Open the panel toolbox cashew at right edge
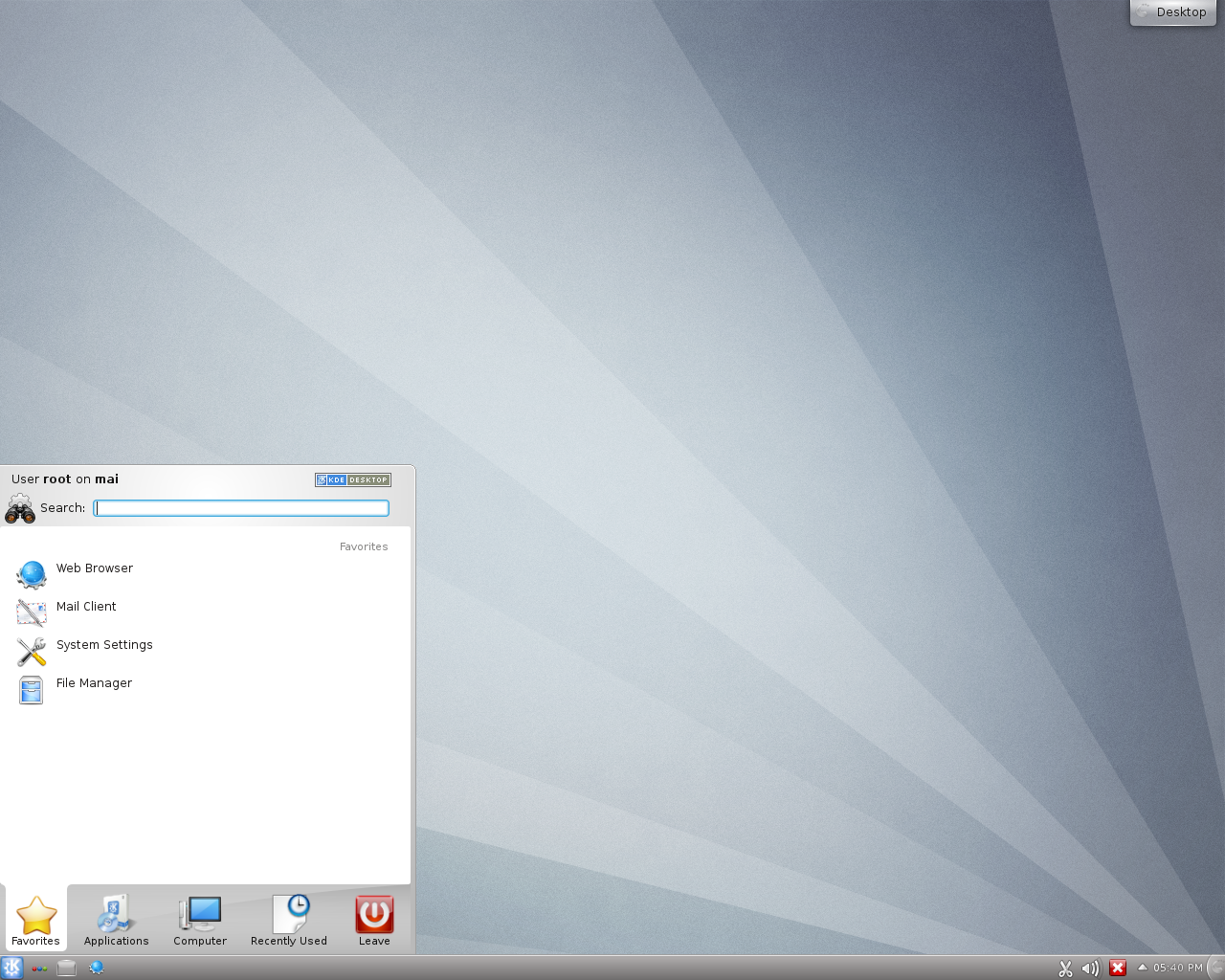This screenshot has height=980, width=1225. 1216,968
